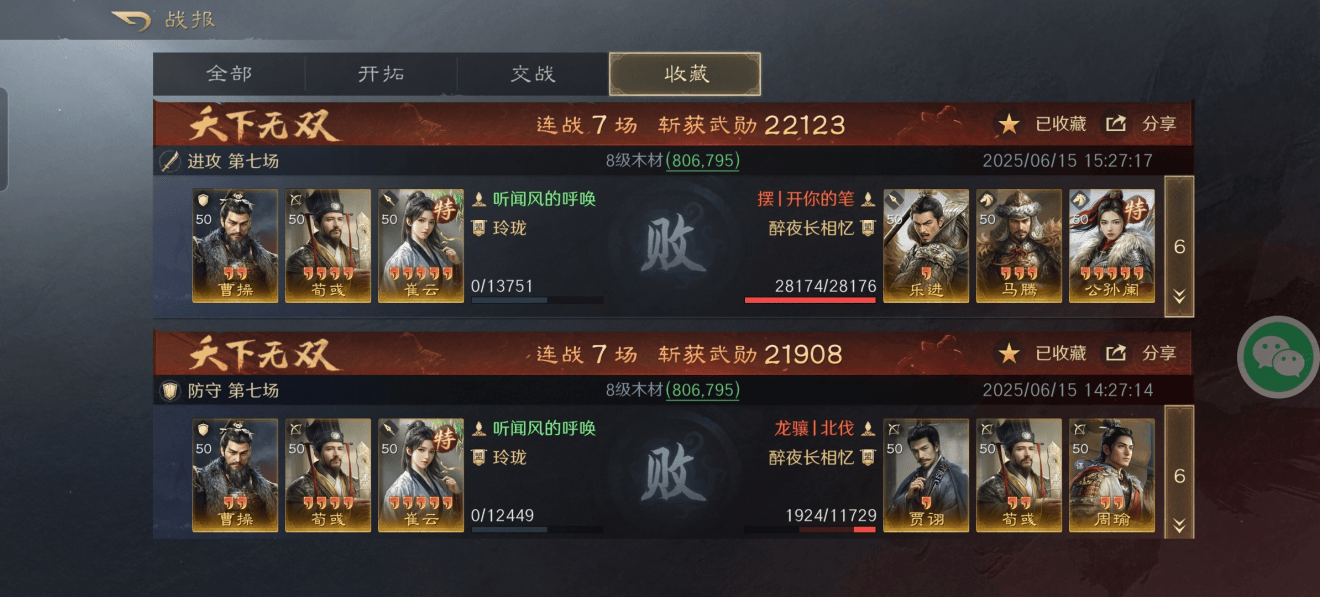Select 乐进 hero card in first report
1320x597 pixels.
click(926, 246)
